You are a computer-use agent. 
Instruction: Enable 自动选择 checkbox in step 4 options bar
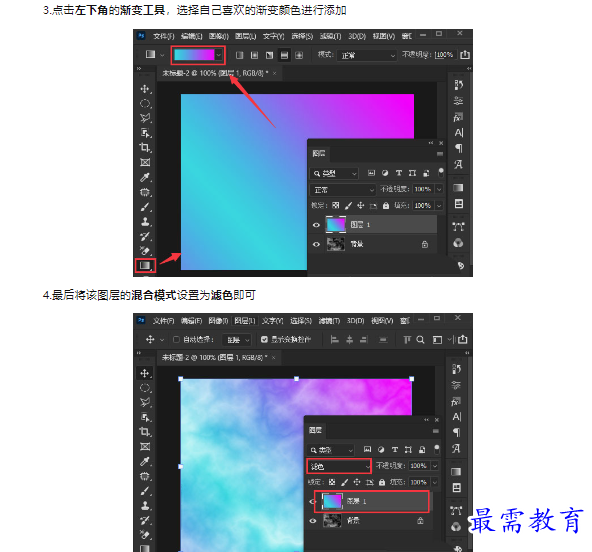[x=176, y=339]
